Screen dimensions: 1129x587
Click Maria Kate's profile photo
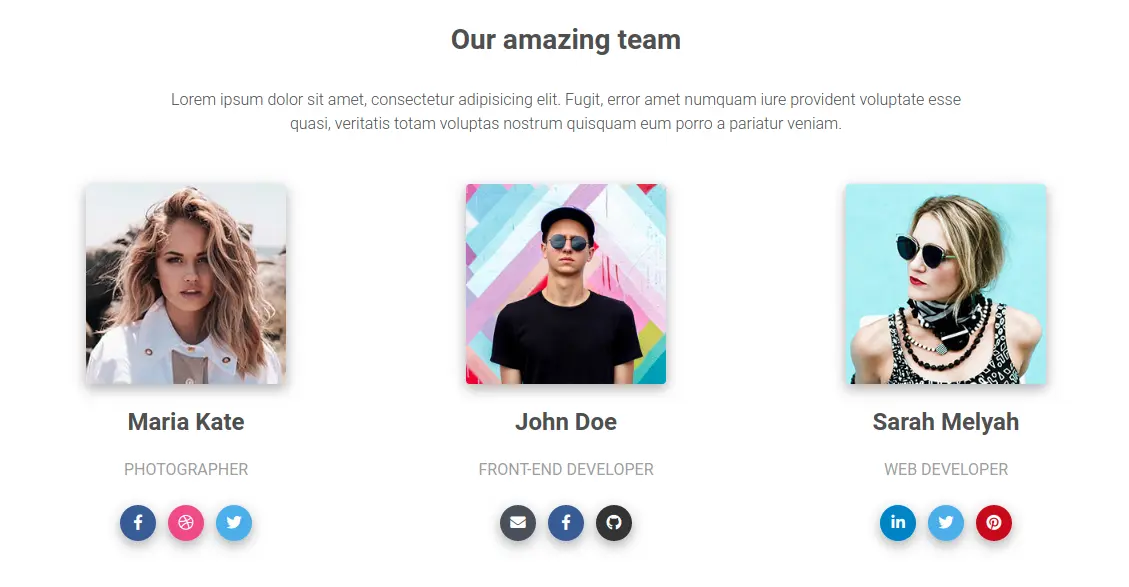(186, 284)
